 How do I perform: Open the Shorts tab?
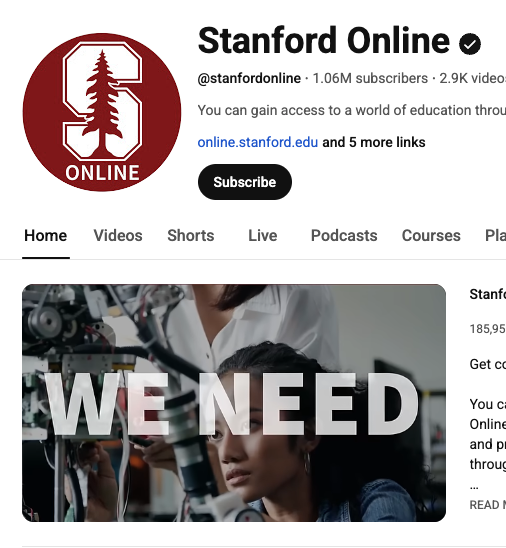(x=190, y=236)
